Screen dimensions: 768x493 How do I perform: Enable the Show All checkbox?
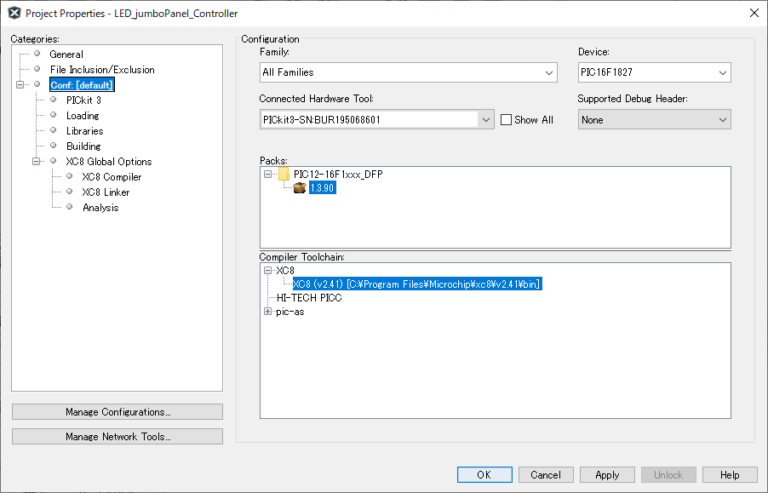pyautogui.click(x=506, y=120)
